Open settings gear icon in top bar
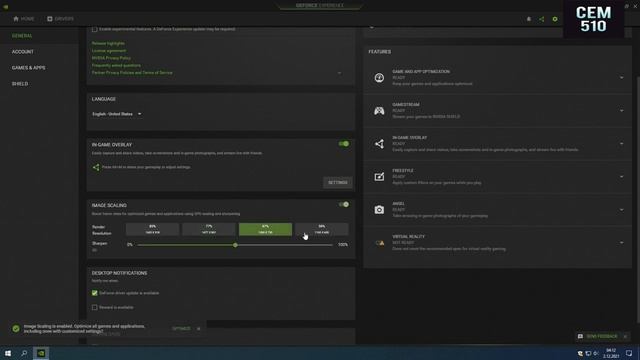This screenshot has height=360, width=640. click(x=555, y=19)
